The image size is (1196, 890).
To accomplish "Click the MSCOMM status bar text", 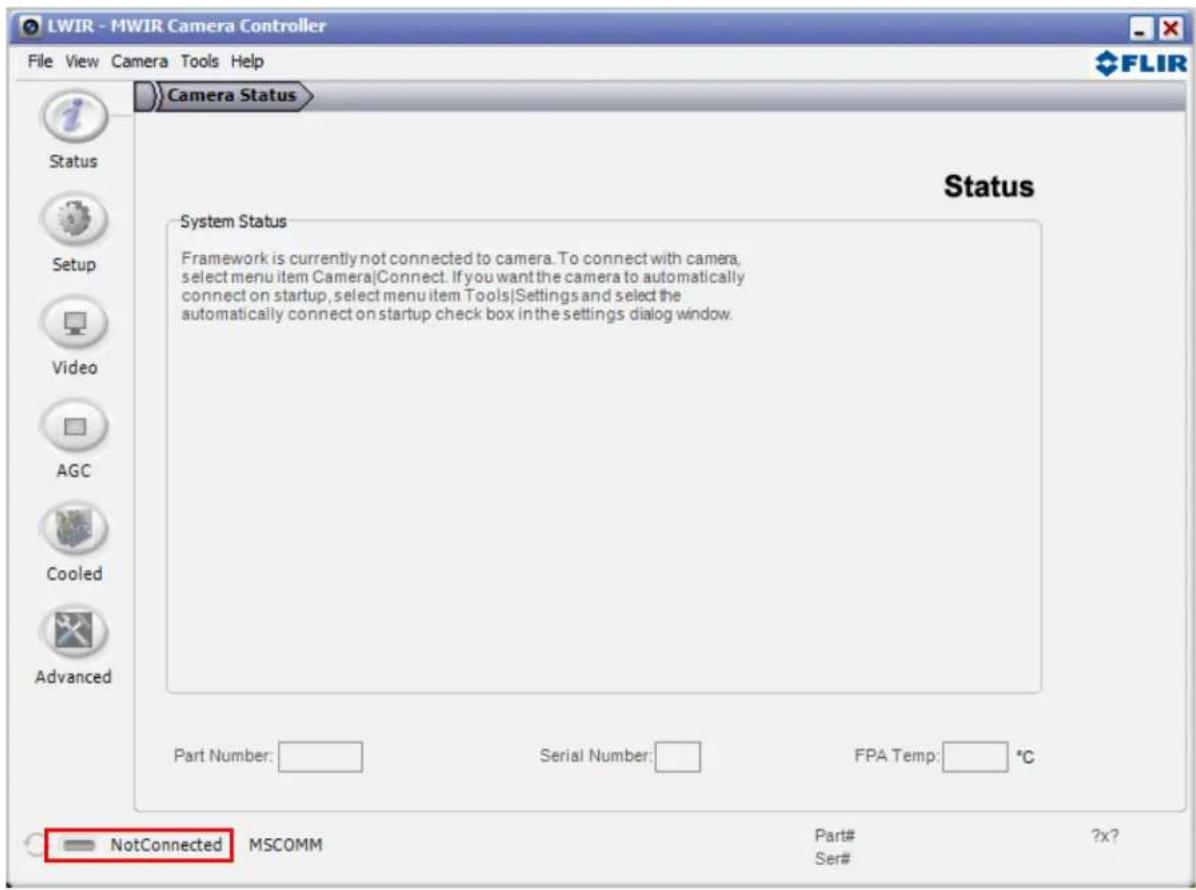I will (x=285, y=845).
